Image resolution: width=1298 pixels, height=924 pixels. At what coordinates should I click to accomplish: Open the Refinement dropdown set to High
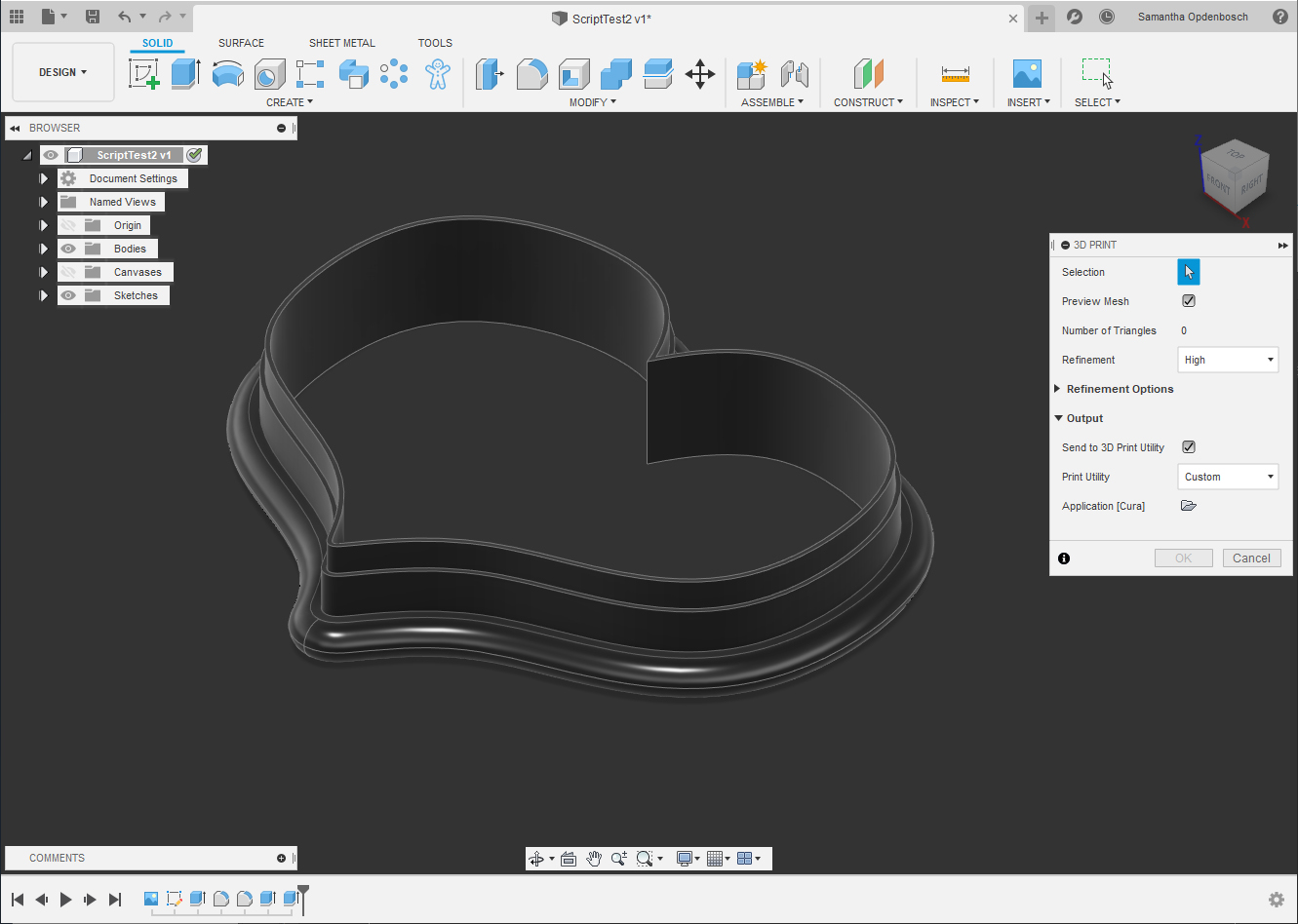(x=1228, y=360)
